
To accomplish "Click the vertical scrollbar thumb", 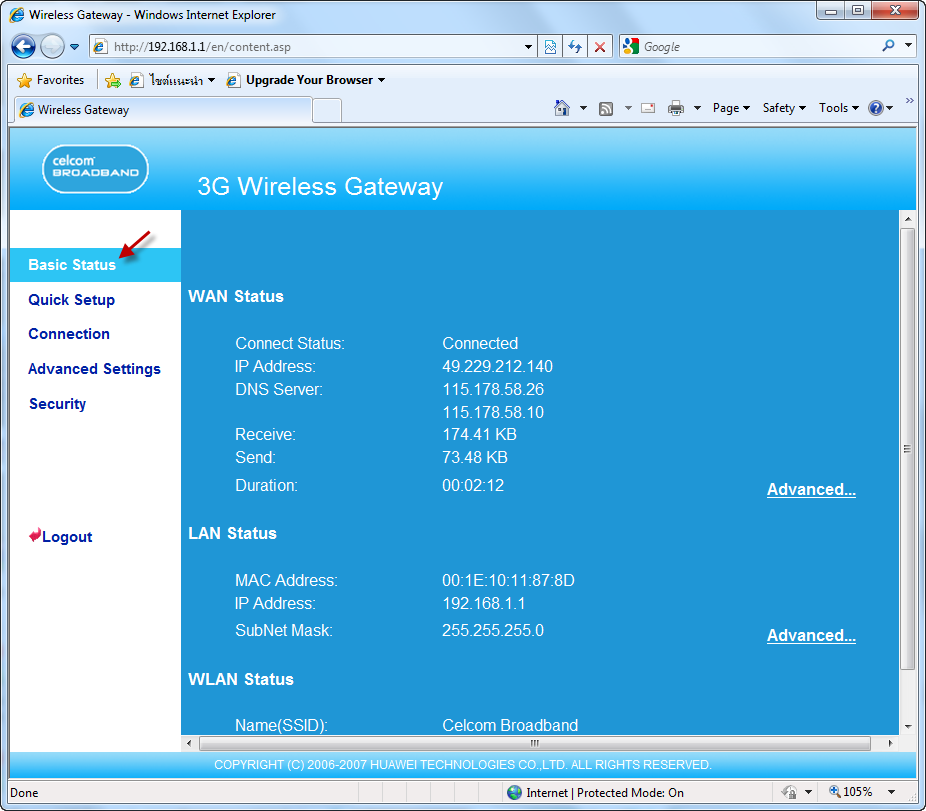I will click(x=907, y=449).
